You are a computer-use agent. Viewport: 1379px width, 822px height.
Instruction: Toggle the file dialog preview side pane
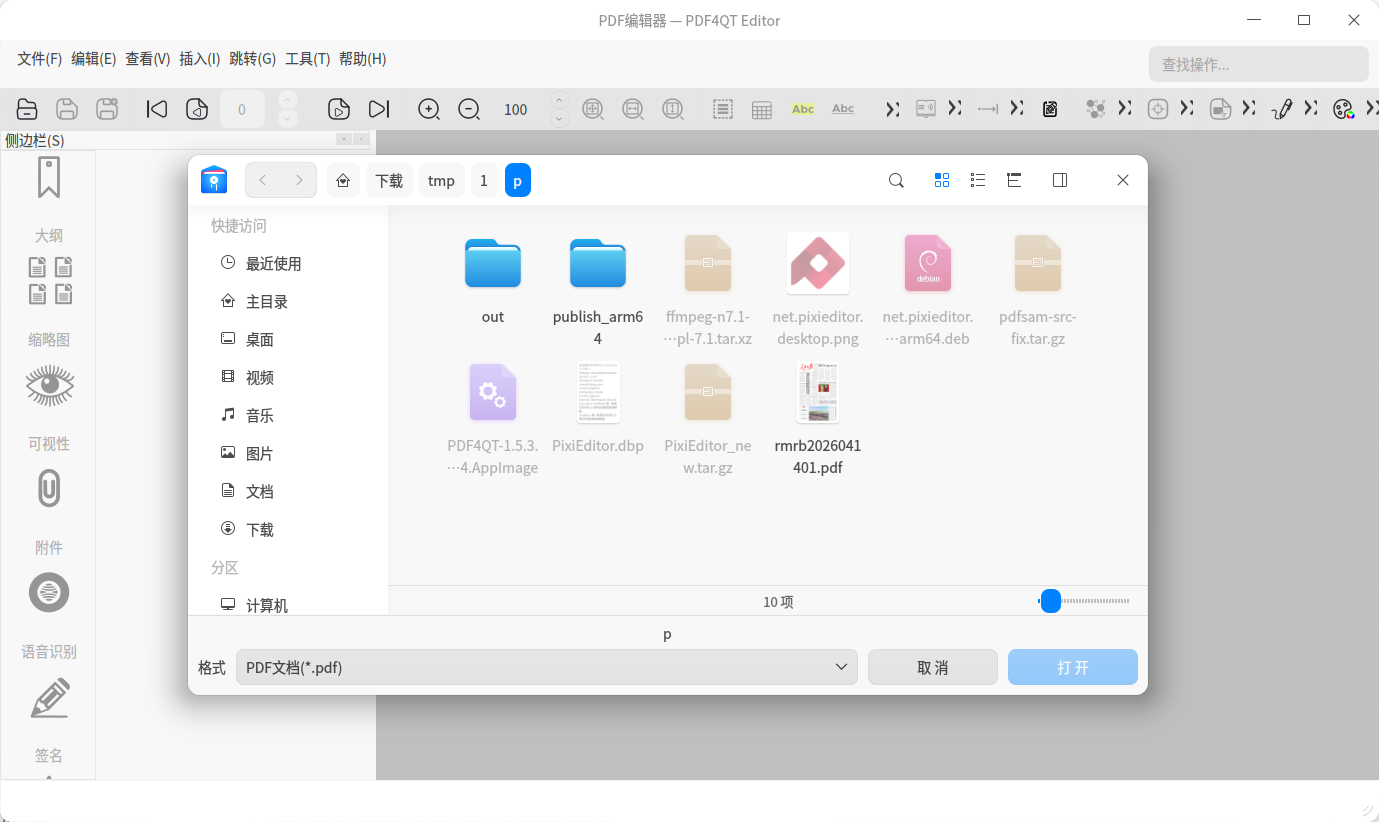click(1060, 180)
